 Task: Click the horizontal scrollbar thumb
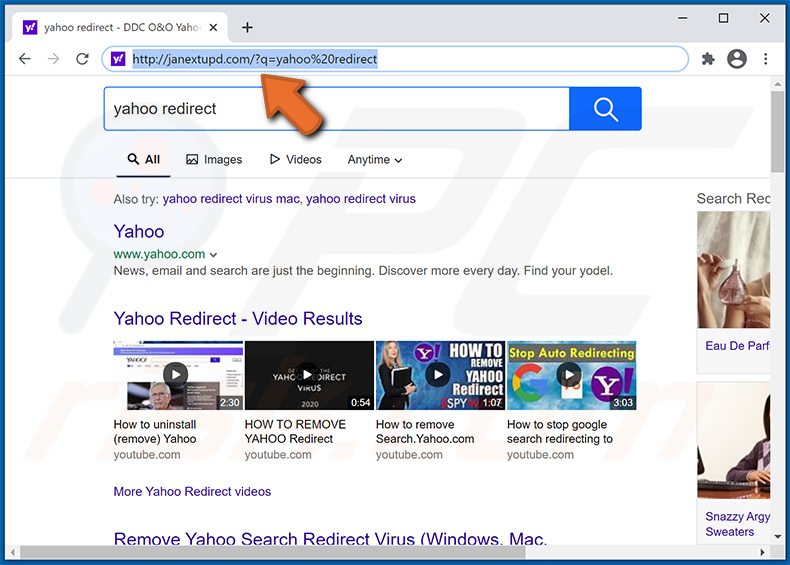click(273, 552)
